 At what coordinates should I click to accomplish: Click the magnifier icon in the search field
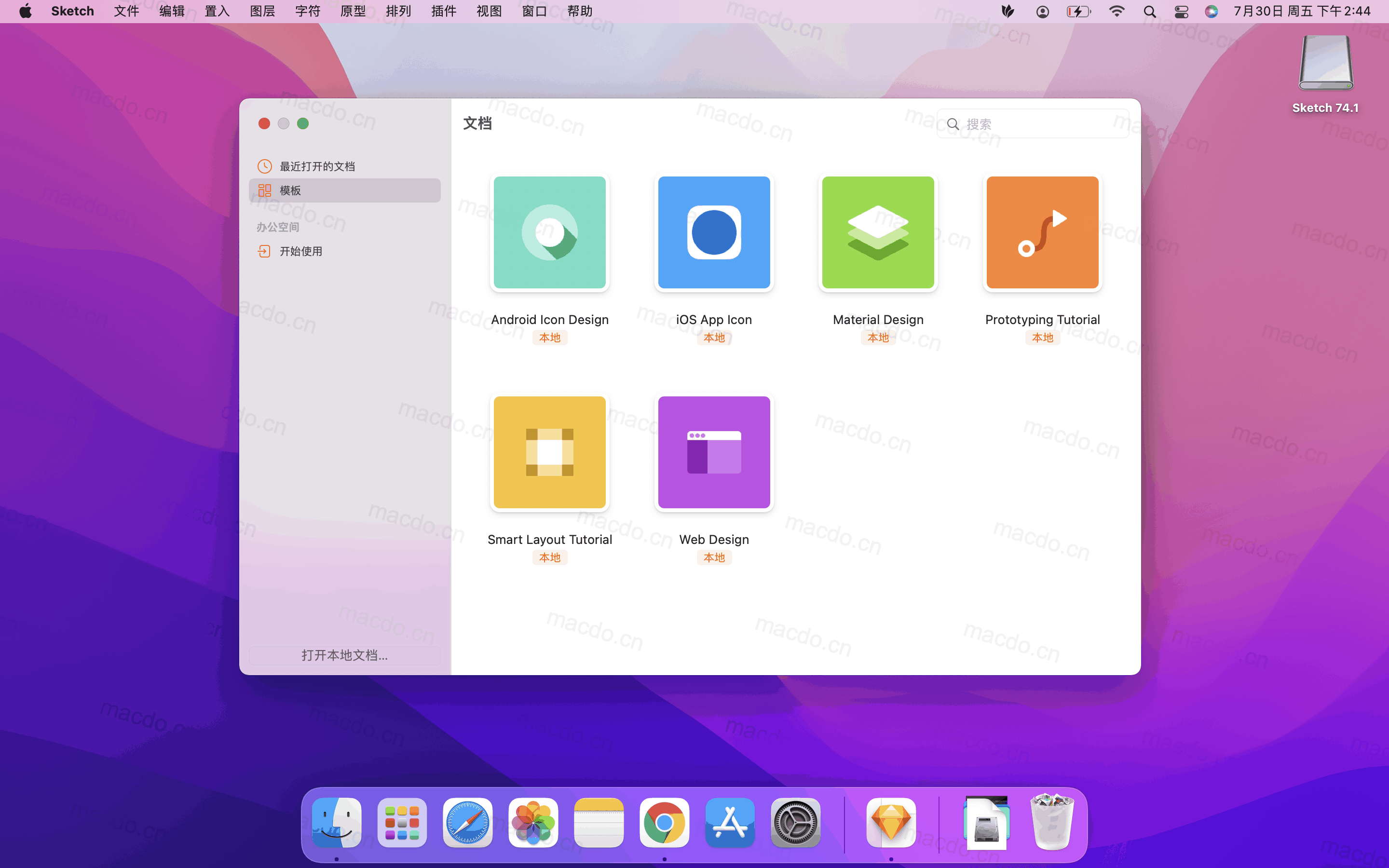[953, 124]
